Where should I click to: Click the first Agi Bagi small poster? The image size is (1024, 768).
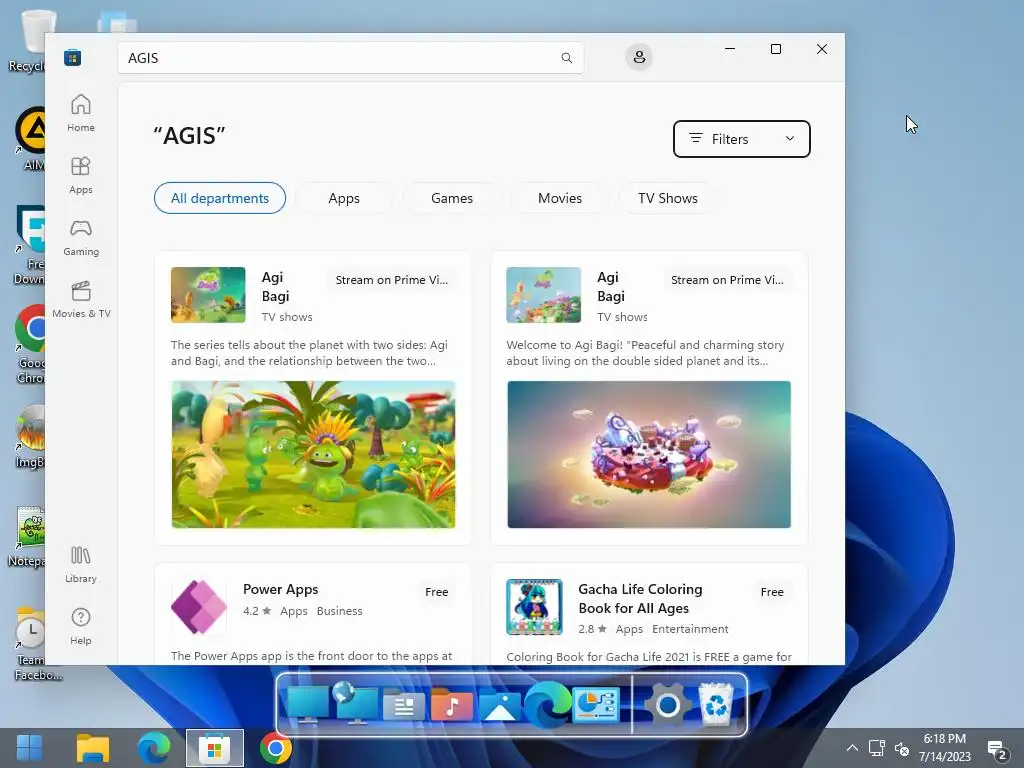click(208, 295)
